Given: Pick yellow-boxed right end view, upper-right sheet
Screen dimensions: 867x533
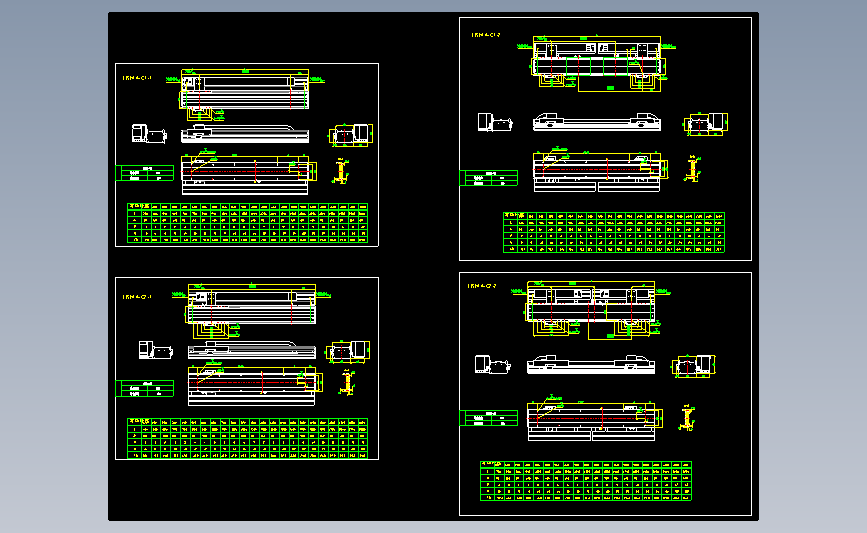Looking at the screenshot, I should [x=706, y=124].
